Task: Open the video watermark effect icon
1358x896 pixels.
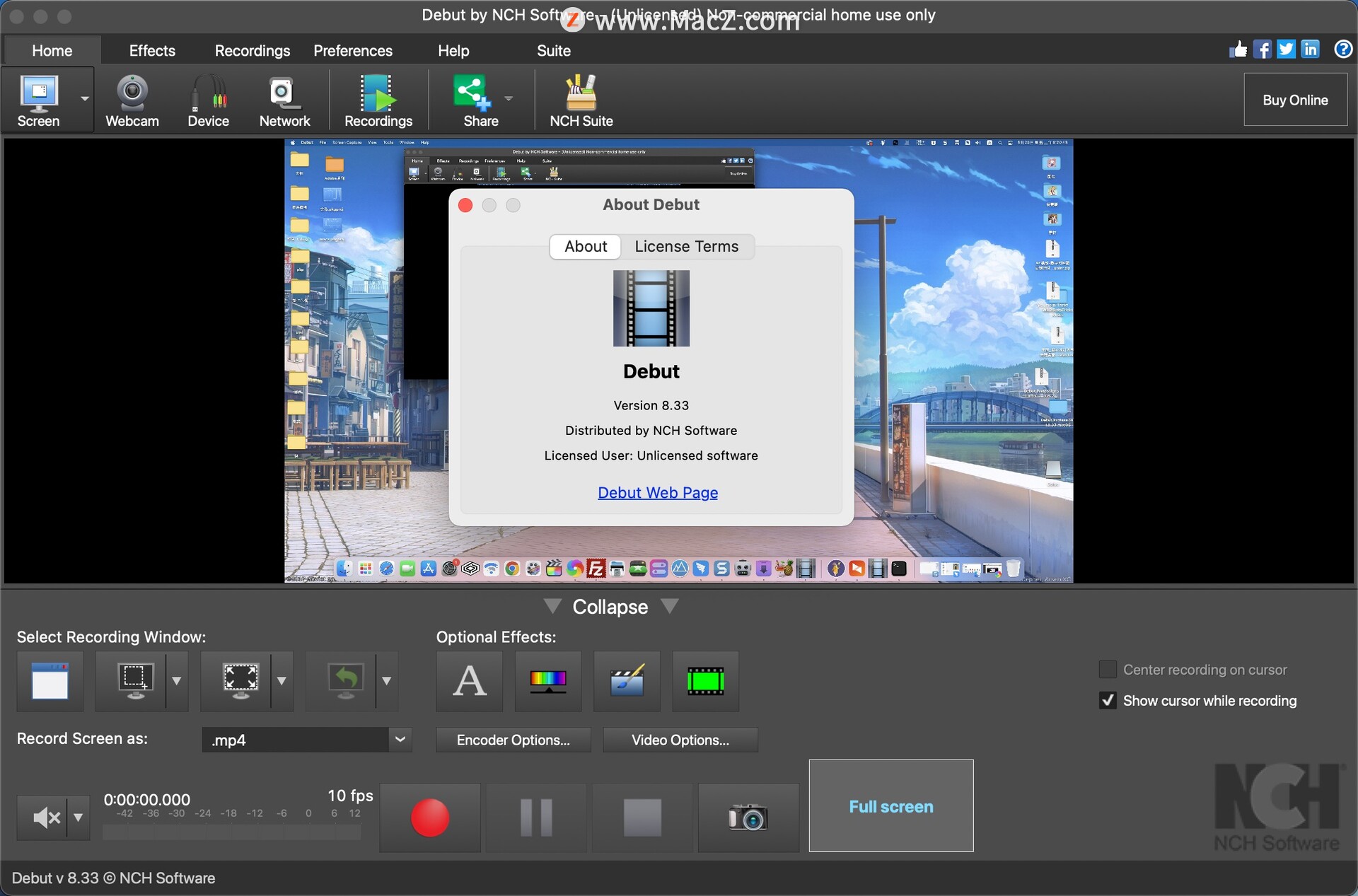Action: [627, 681]
